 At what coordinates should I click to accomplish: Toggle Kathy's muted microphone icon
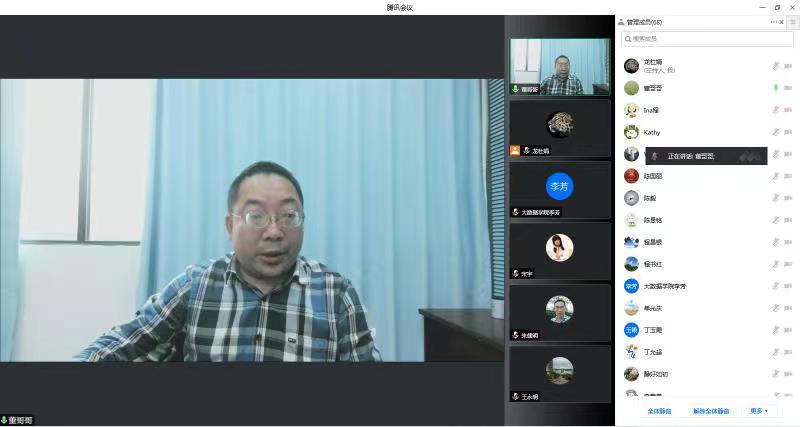[775, 132]
